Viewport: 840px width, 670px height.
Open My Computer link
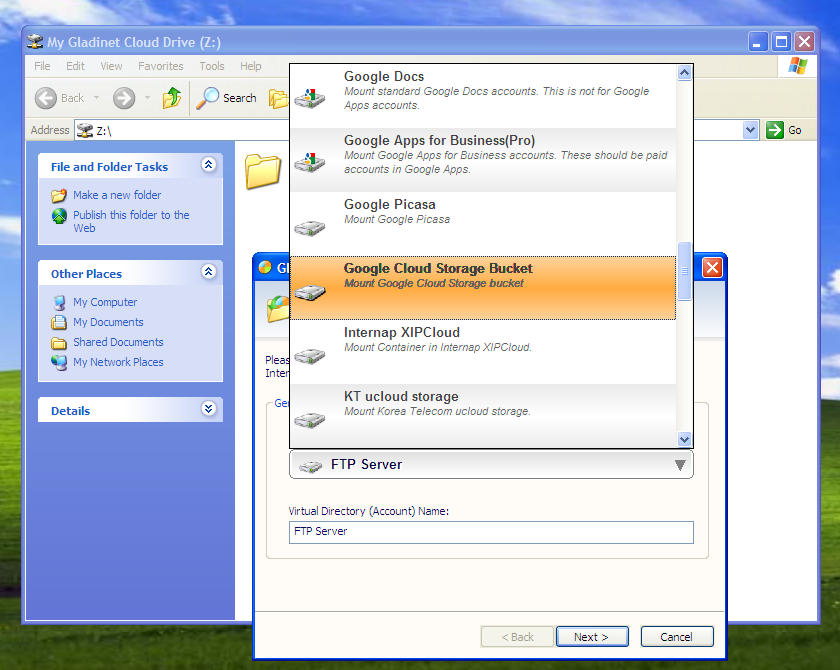click(105, 302)
